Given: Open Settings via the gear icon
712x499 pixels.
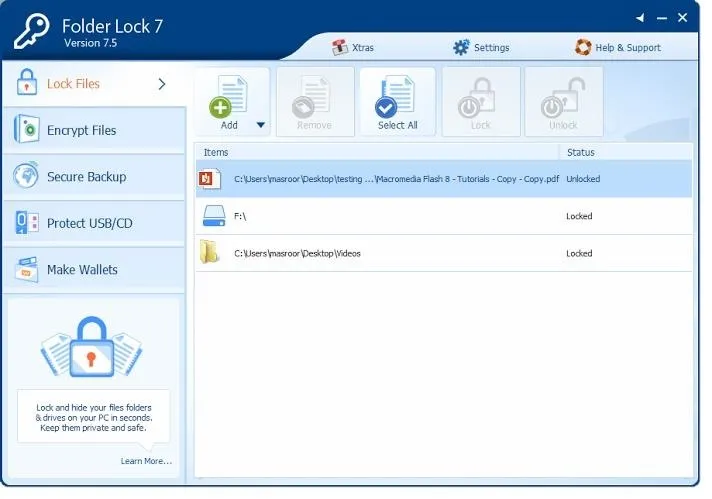Looking at the screenshot, I should coord(461,47).
